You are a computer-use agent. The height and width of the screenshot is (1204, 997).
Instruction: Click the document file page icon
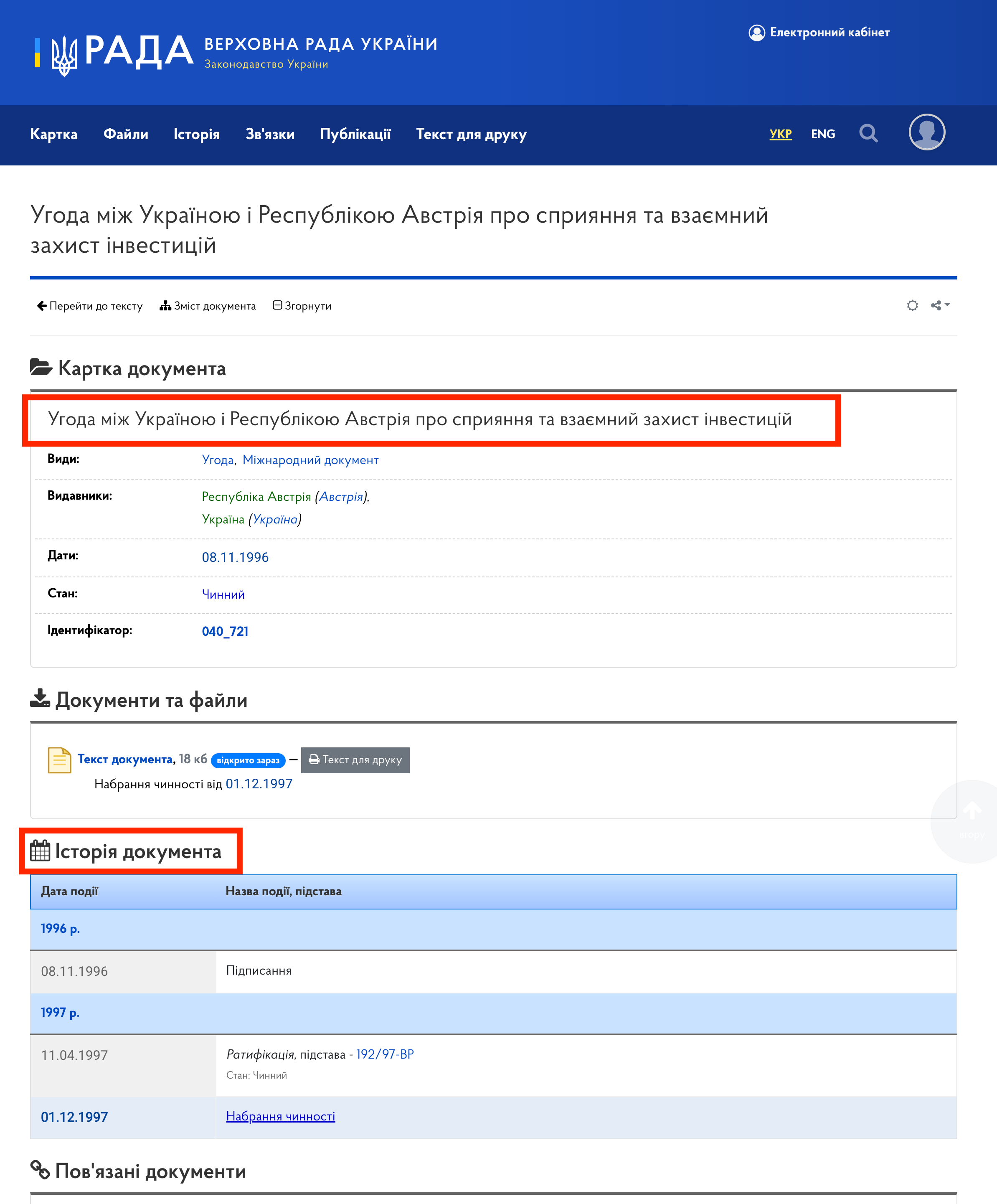tap(59, 761)
